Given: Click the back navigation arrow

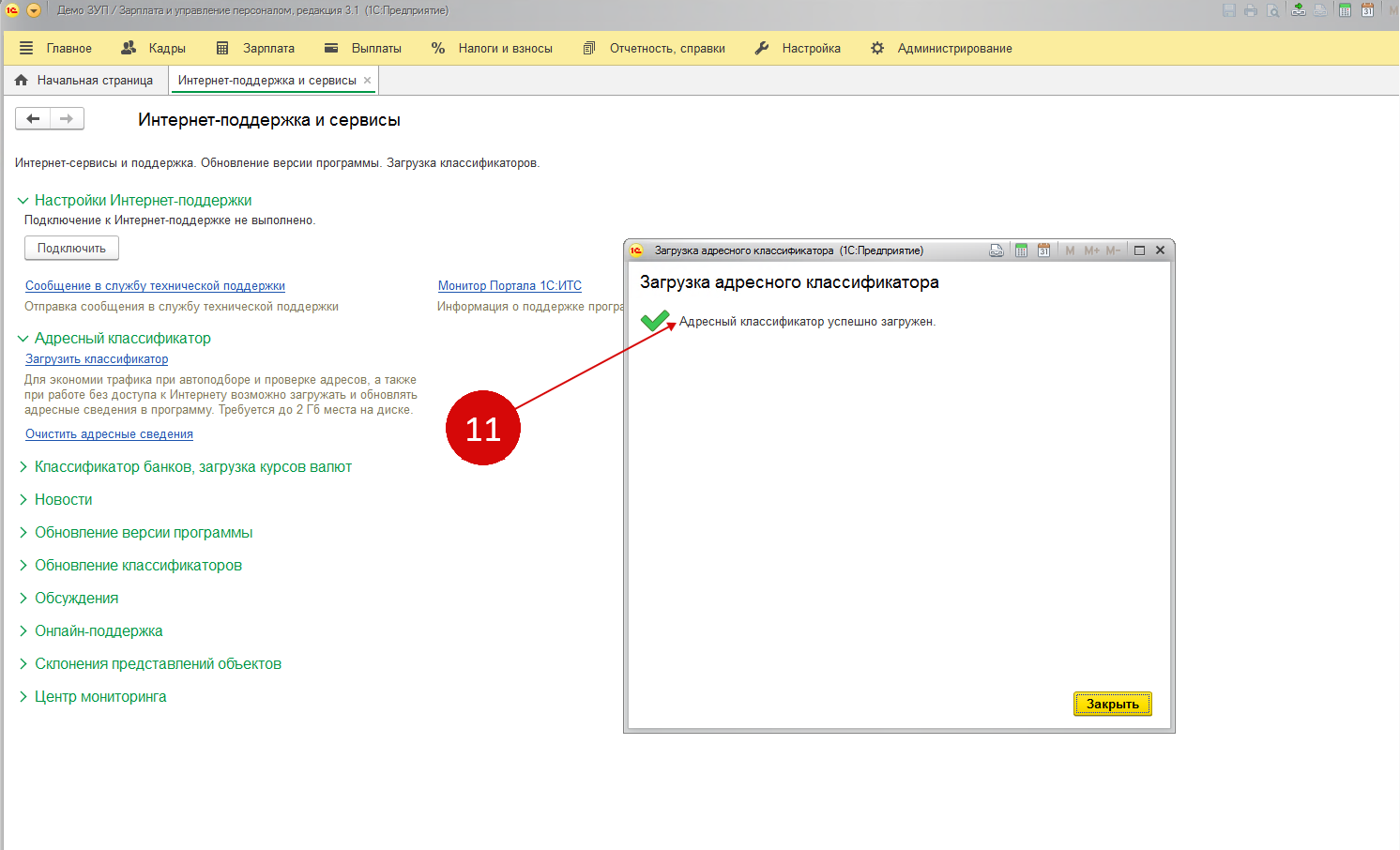Looking at the screenshot, I should click(33, 118).
